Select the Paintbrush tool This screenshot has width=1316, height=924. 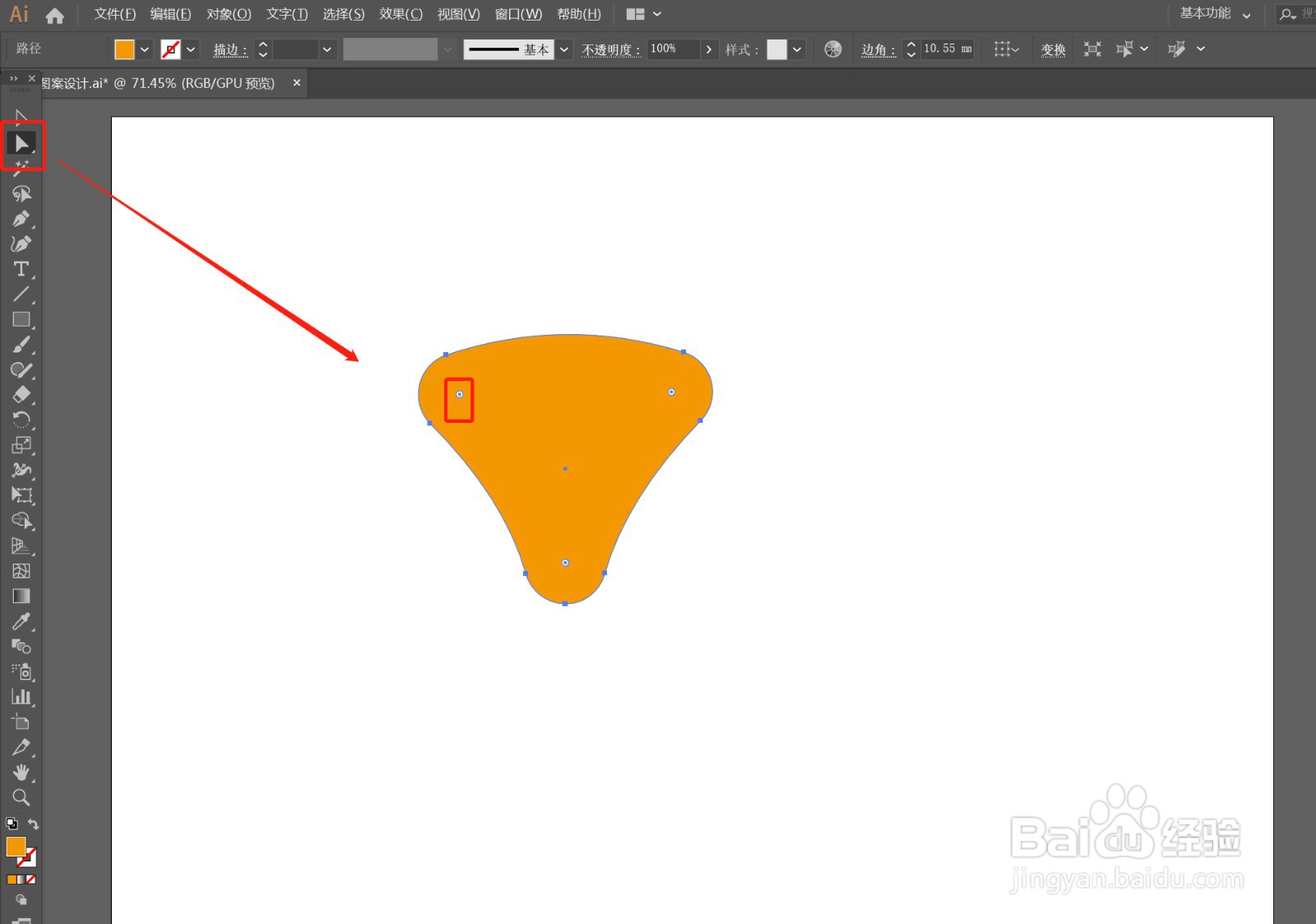(21, 345)
